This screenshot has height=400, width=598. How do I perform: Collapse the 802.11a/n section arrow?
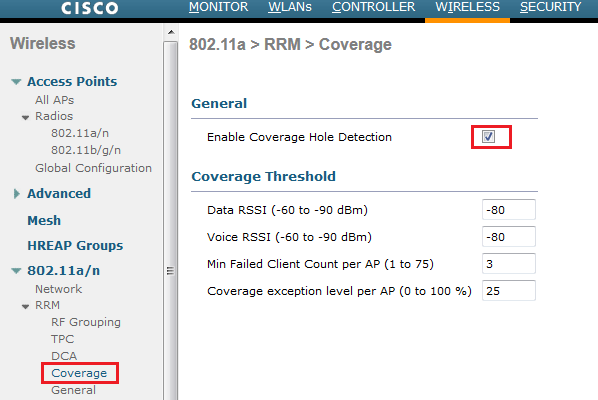[x=16, y=271]
